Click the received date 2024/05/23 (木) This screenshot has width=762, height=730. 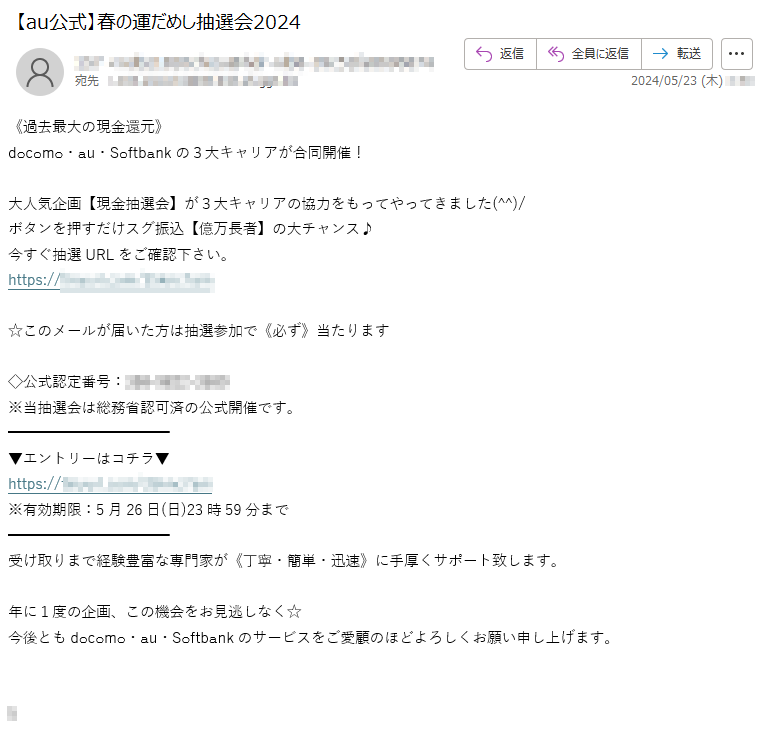pos(676,81)
